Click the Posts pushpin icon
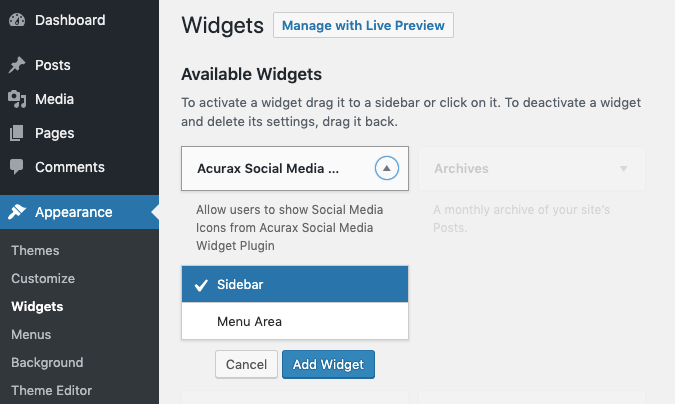 click(17, 65)
